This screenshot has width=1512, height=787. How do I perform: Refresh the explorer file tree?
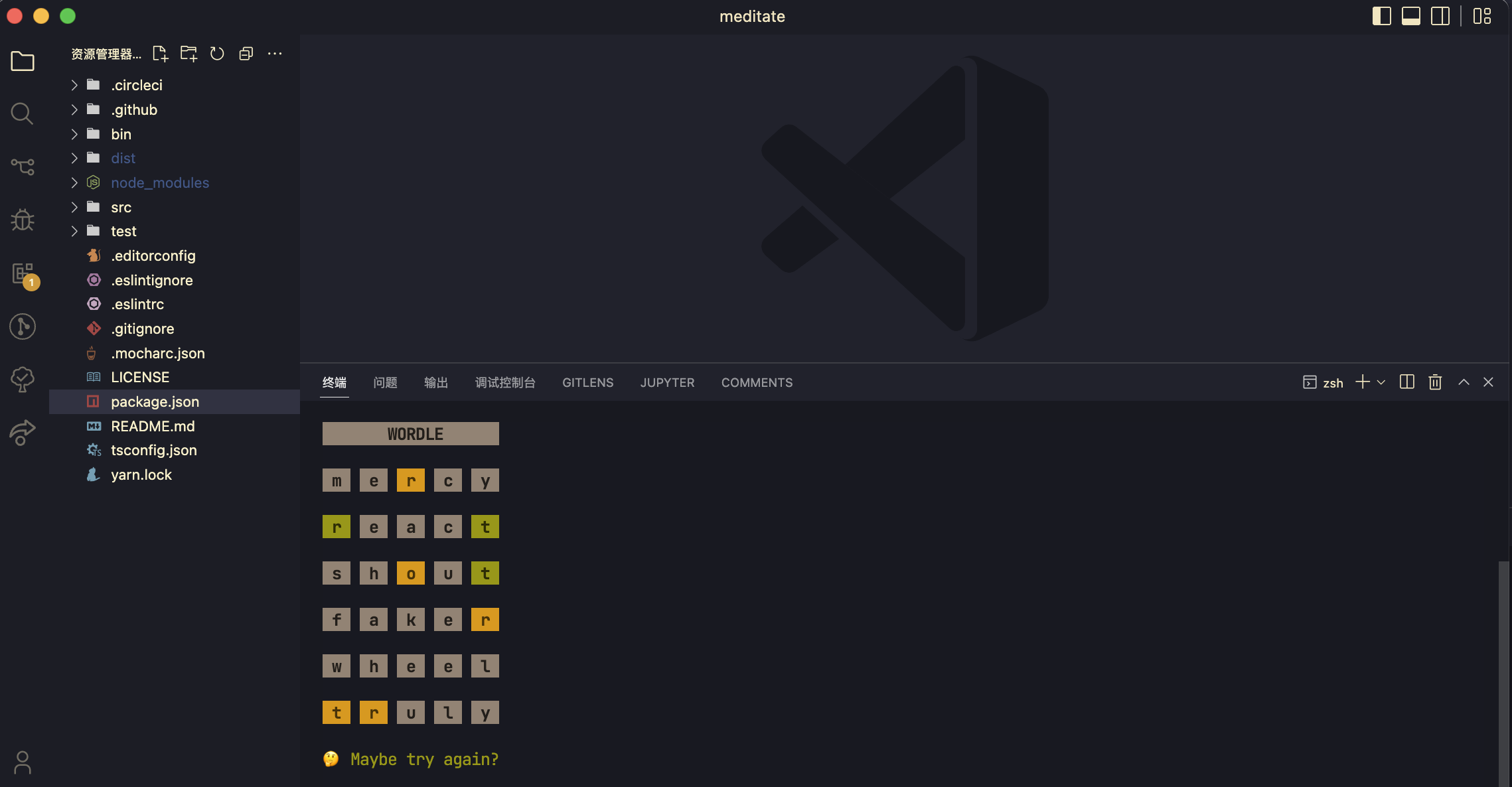217,54
